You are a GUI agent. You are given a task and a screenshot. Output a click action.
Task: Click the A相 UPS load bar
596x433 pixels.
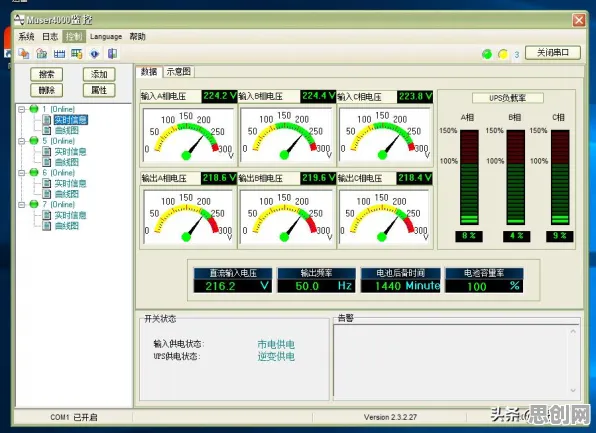[x=469, y=177]
